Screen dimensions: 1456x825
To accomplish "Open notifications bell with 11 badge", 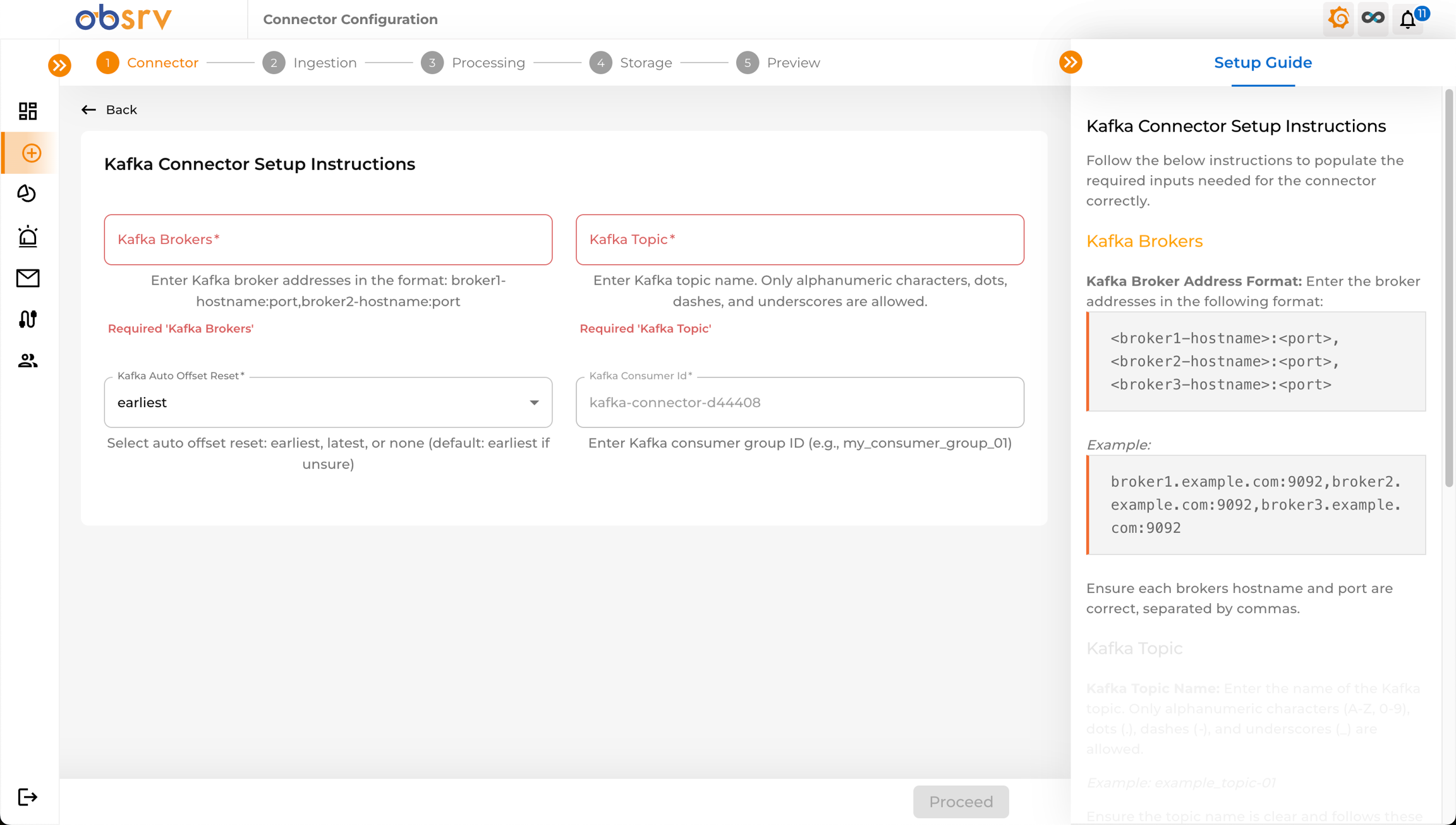I will (1409, 19).
